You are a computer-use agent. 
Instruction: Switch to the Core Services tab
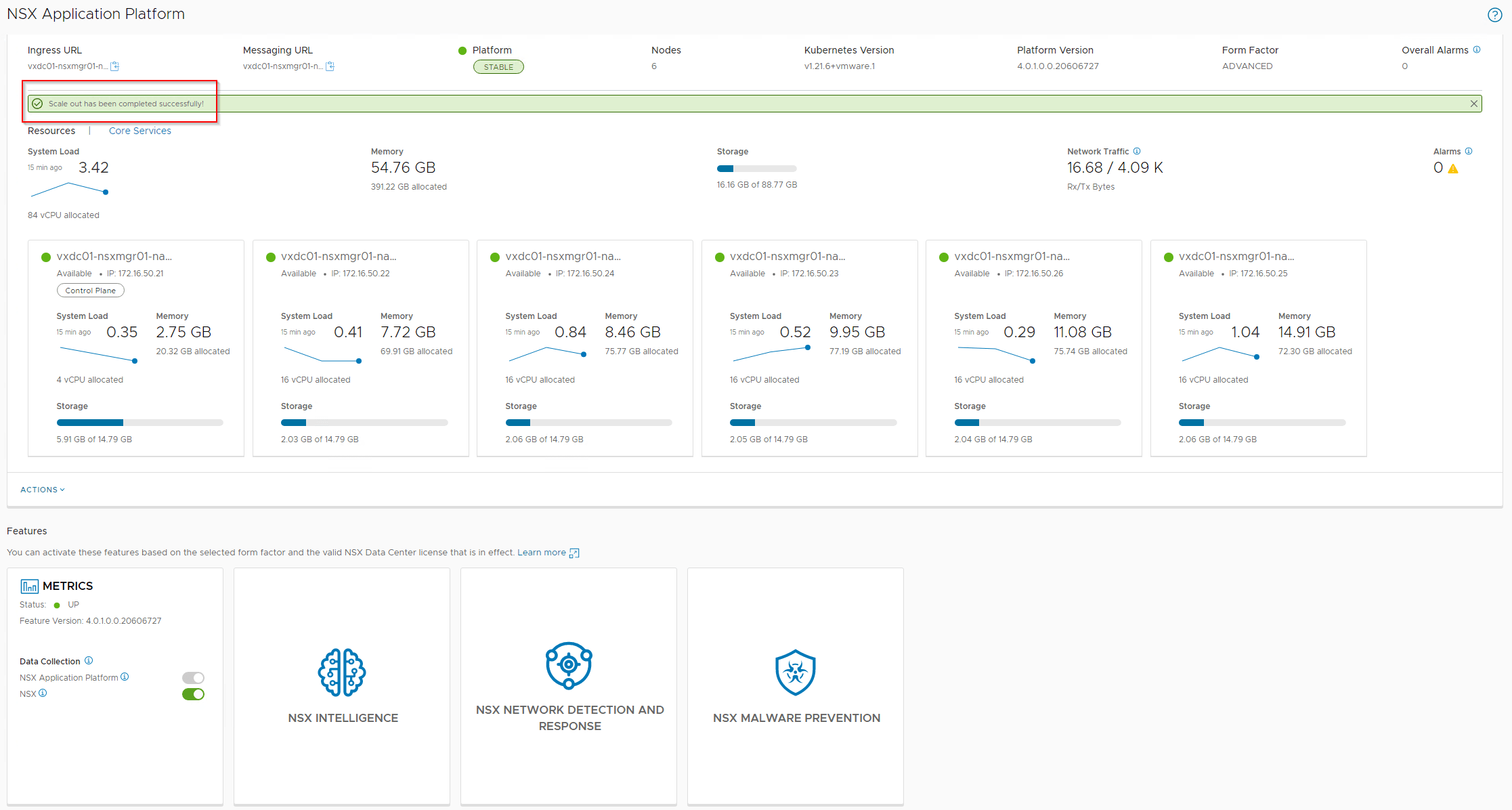coord(139,131)
